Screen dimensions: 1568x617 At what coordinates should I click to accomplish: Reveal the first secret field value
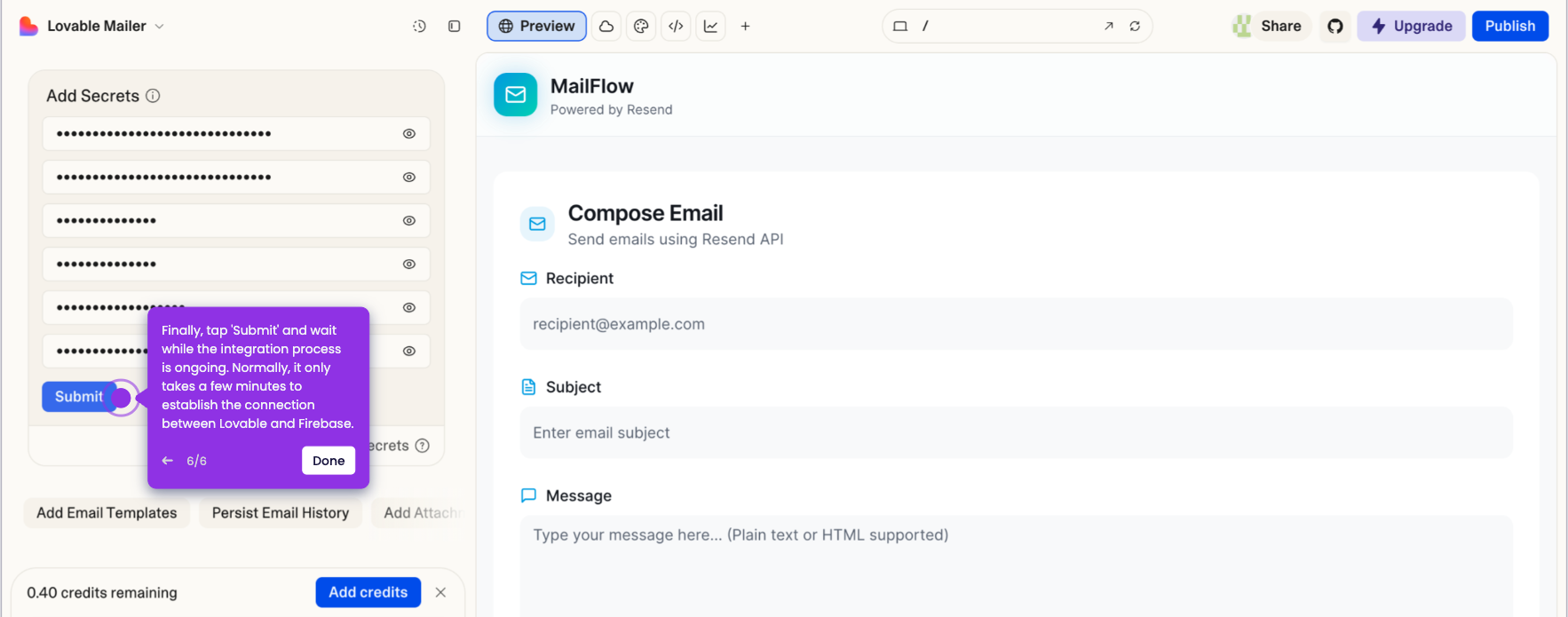click(x=409, y=134)
